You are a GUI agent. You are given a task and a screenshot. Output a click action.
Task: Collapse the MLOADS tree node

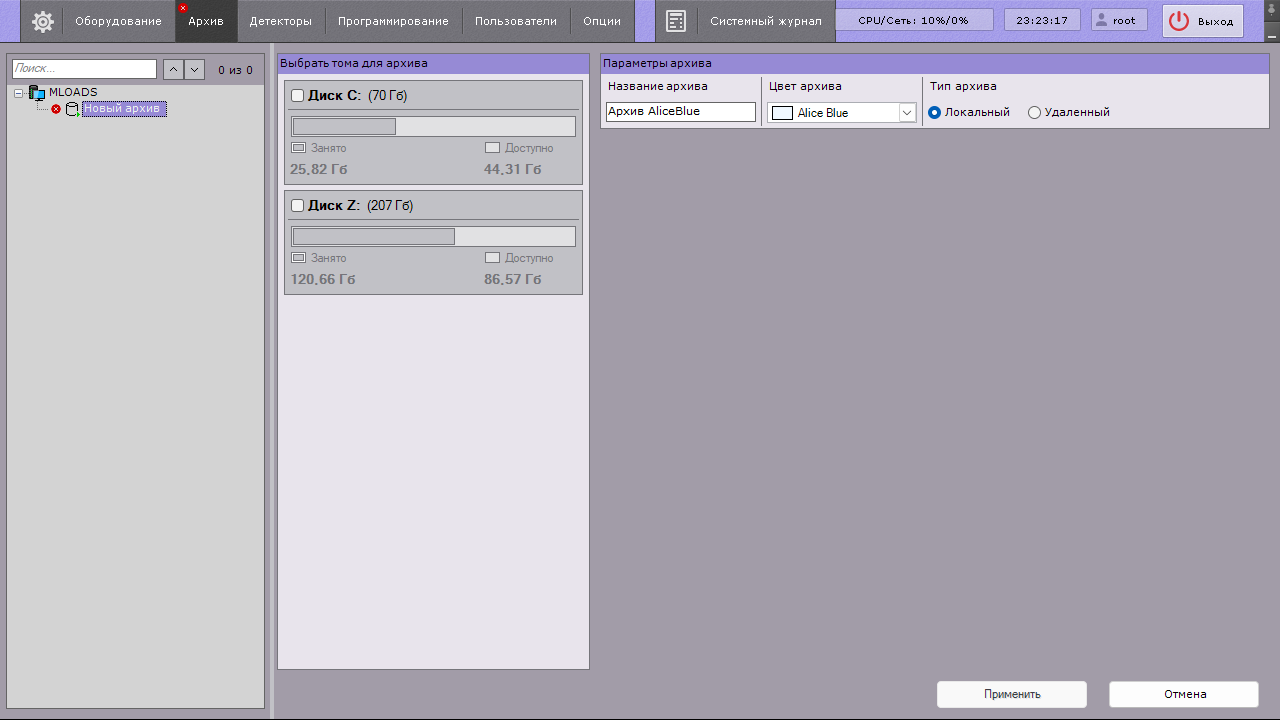[x=18, y=93]
